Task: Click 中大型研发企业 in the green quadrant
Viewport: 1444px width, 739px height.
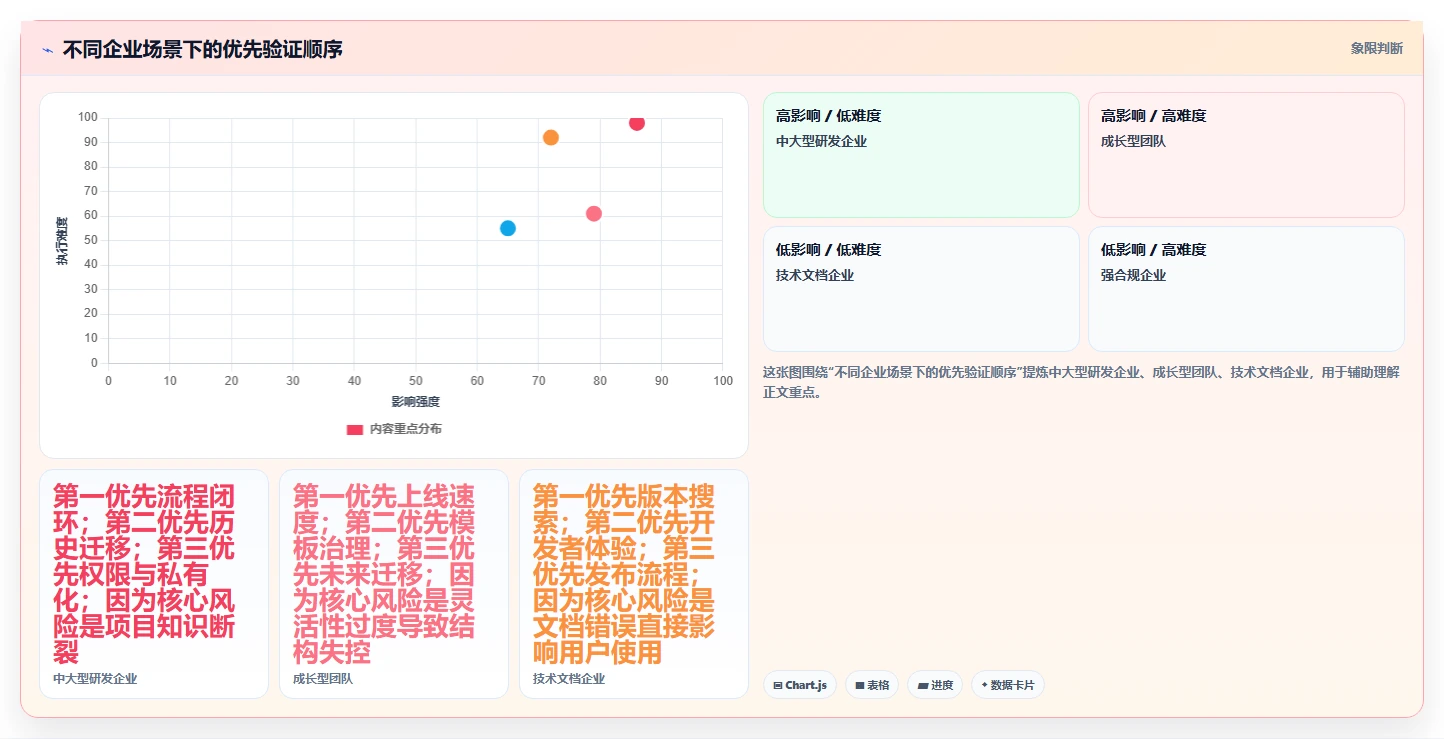Action: tap(821, 141)
